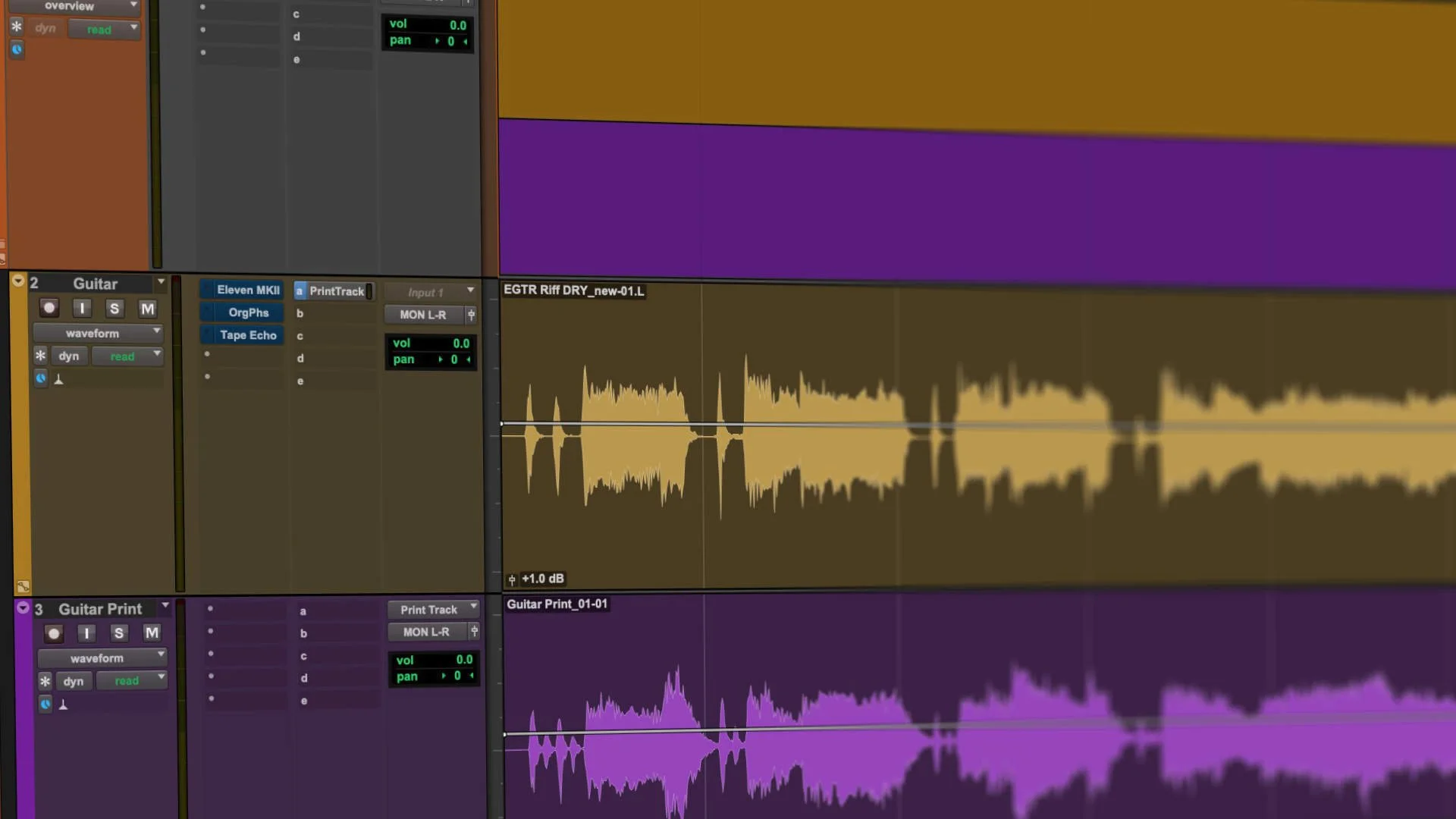This screenshot has height=819, width=1456.
Task: Open the Eleven MKII insert plugin
Action: [247, 290]
